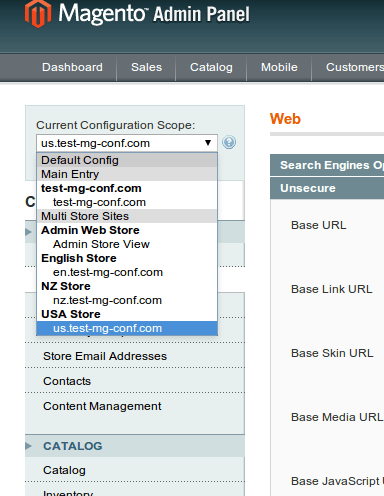Click the Base Link URL label
The width and height of the screenshot is (384, 496).
332,289
